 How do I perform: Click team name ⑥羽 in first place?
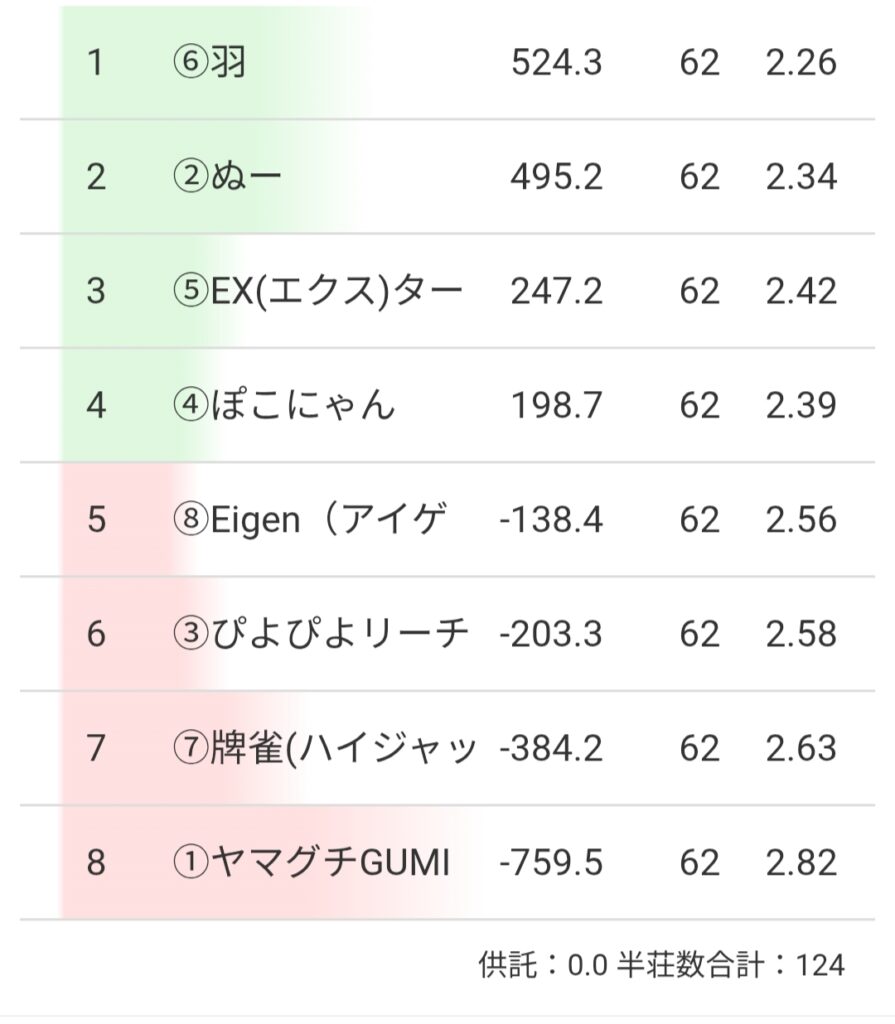pyautogui.click(x=209, y=63)
